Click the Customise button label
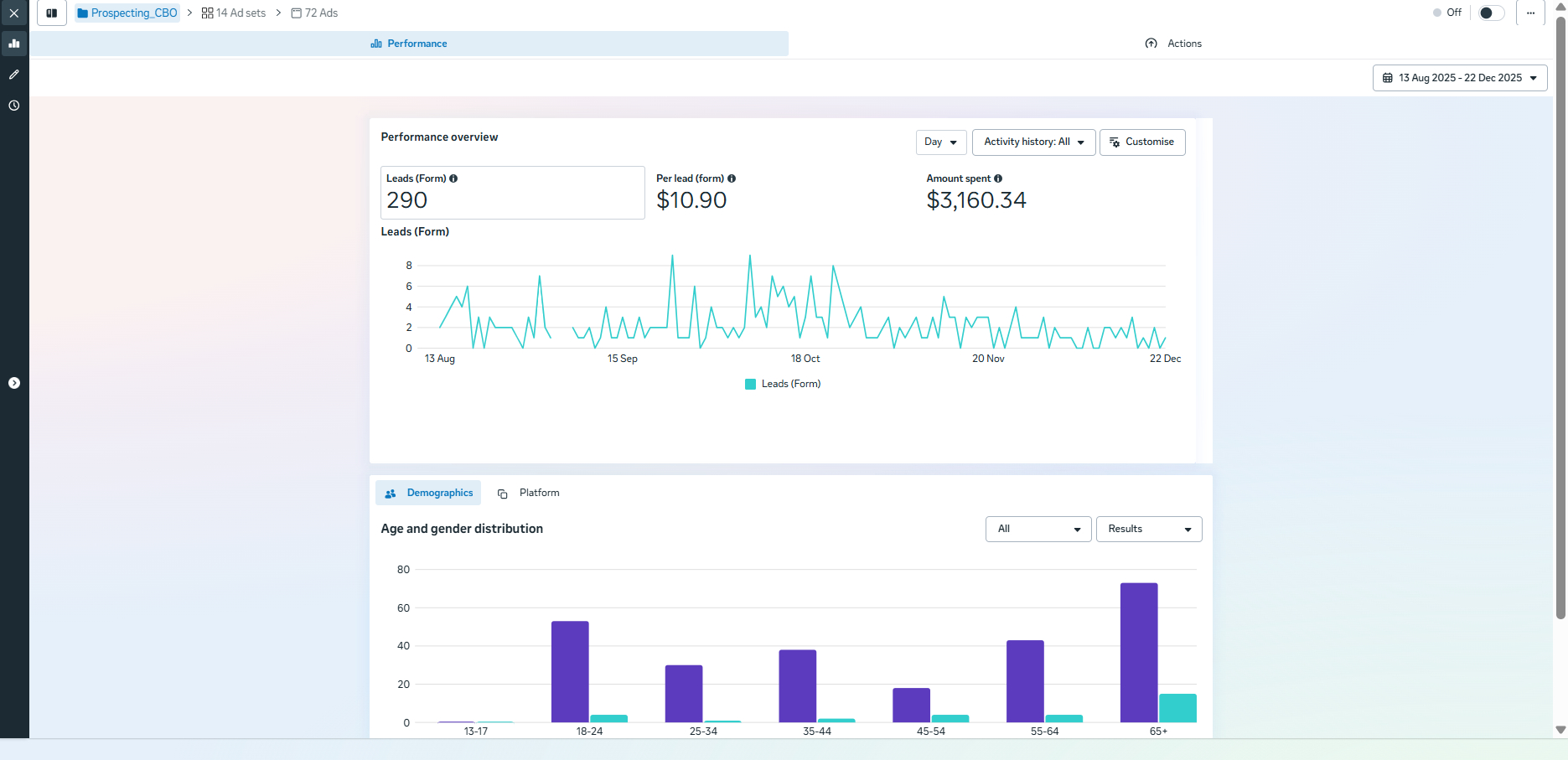 pos(1150,142)
